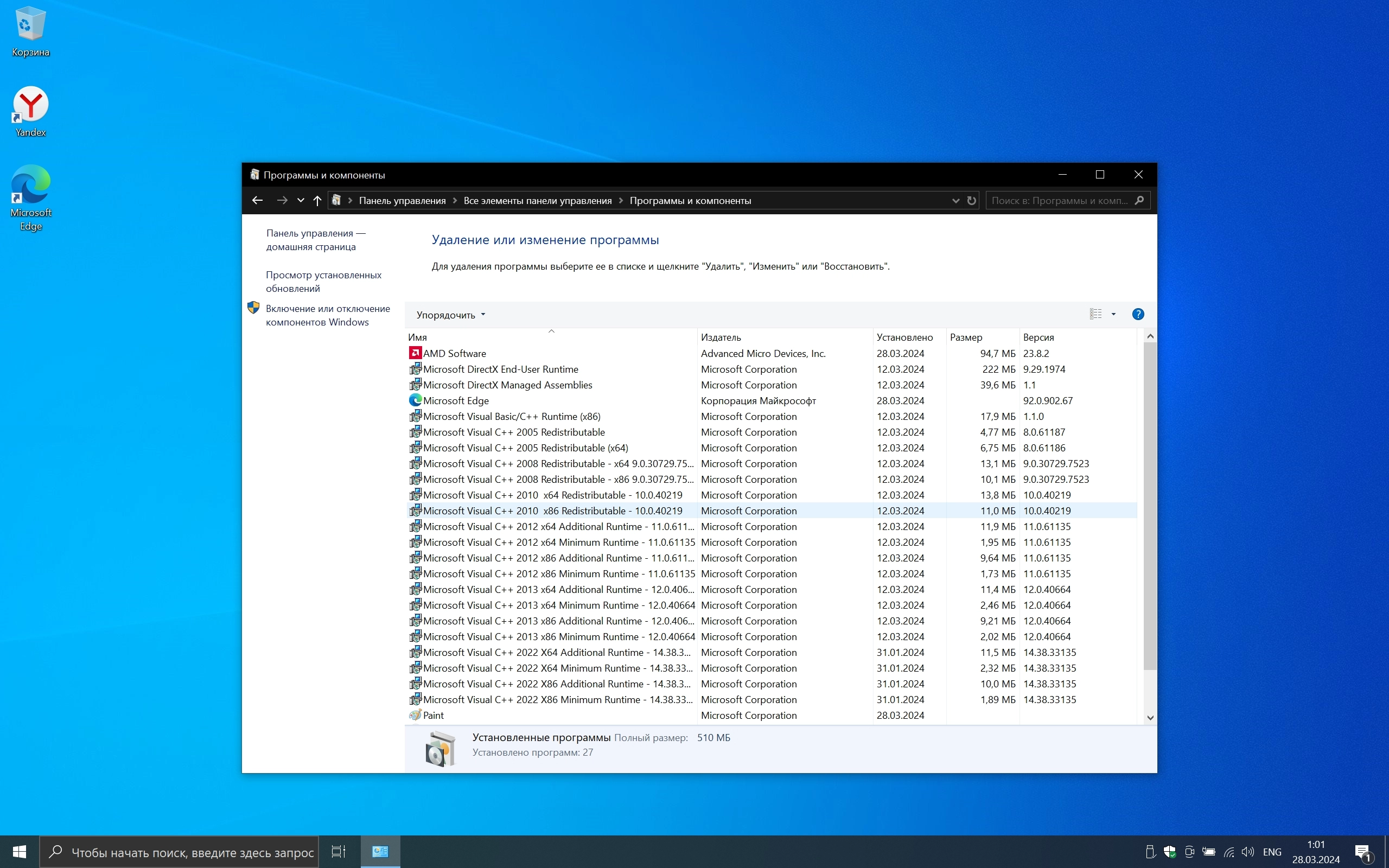This screenshot has height=868, width=1389.
Task: Click the back navigation arrow
Action: pyautogui.click(x=257, y=200)
